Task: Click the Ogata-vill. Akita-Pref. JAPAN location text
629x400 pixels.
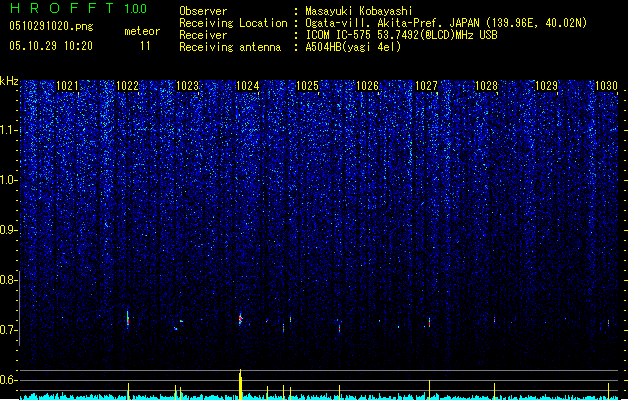Action: coord(446,23)
